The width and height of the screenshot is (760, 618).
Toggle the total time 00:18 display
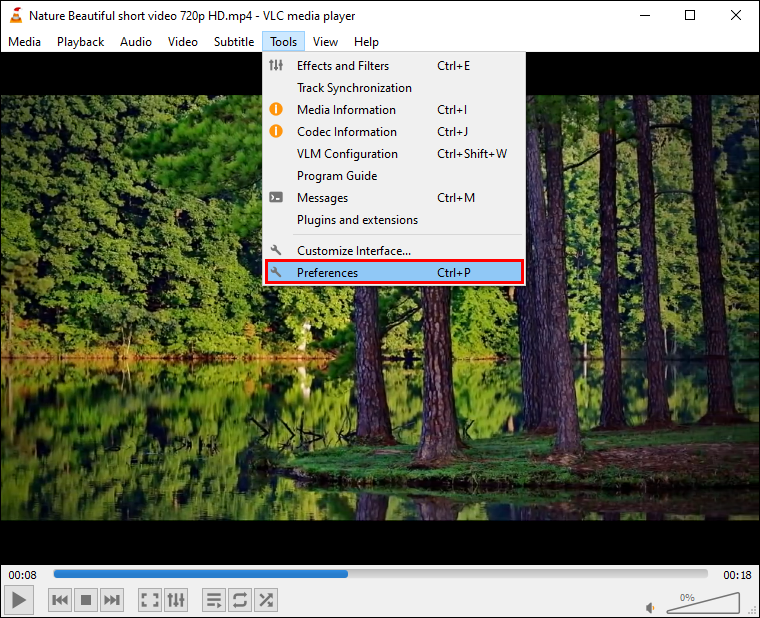coord(737,575)
